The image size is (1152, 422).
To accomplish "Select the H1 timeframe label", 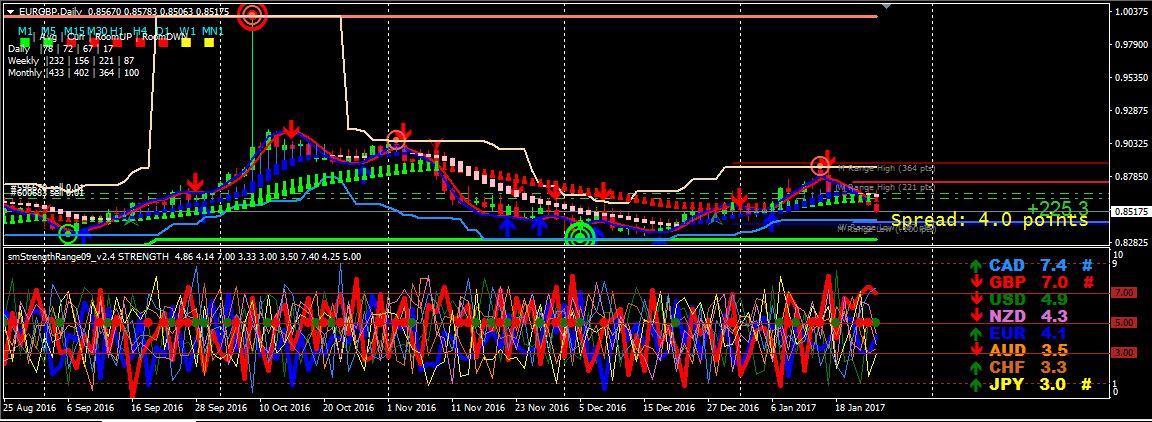I will tap(118, 31).
